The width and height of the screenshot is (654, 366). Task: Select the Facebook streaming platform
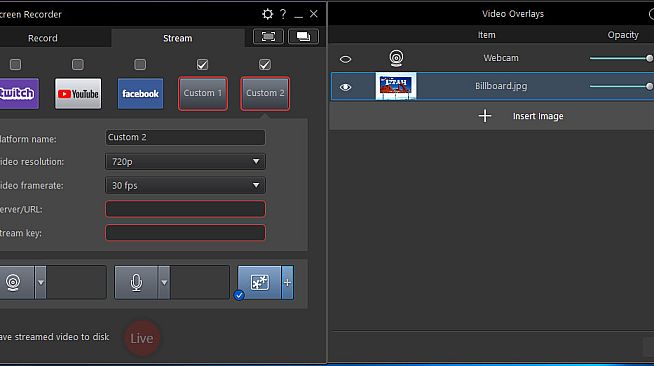[x=141, y=93]
